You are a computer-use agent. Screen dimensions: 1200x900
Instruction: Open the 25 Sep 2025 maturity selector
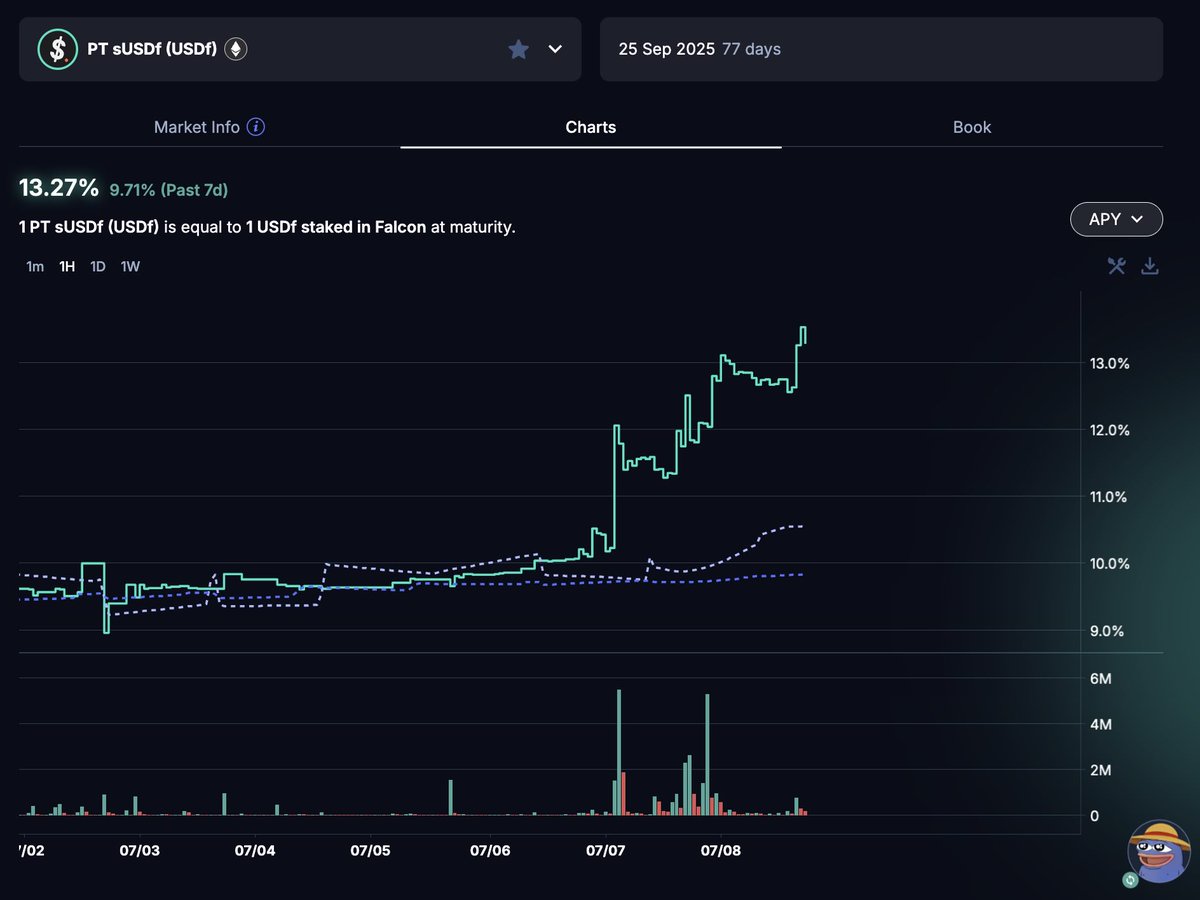pos(881,49)
